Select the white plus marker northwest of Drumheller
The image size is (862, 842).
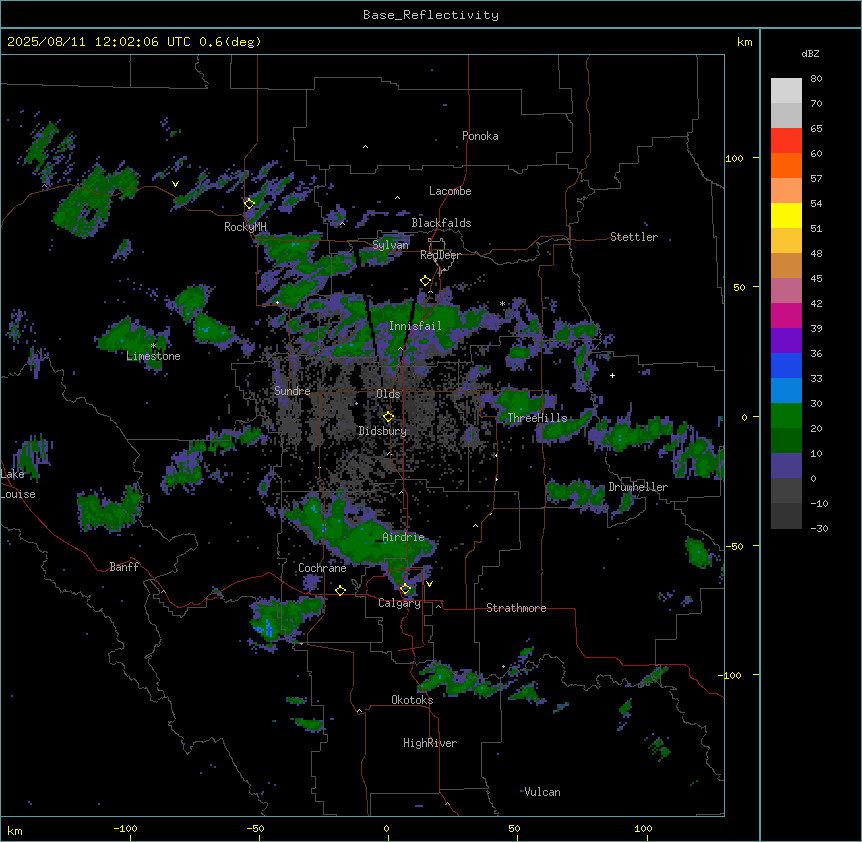(612, 375)
